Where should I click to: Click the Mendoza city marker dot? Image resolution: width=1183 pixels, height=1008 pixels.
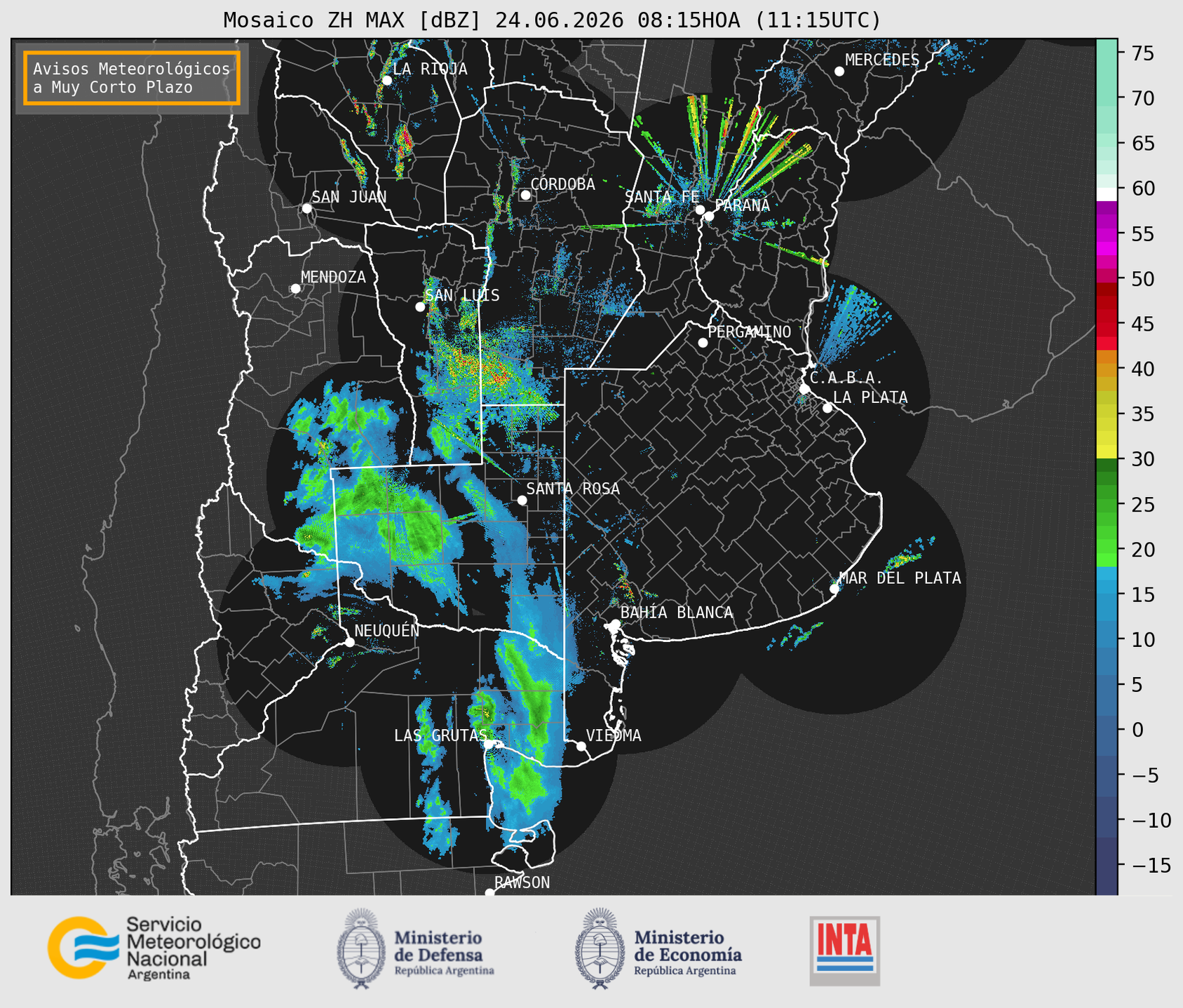tap(295, 289)
